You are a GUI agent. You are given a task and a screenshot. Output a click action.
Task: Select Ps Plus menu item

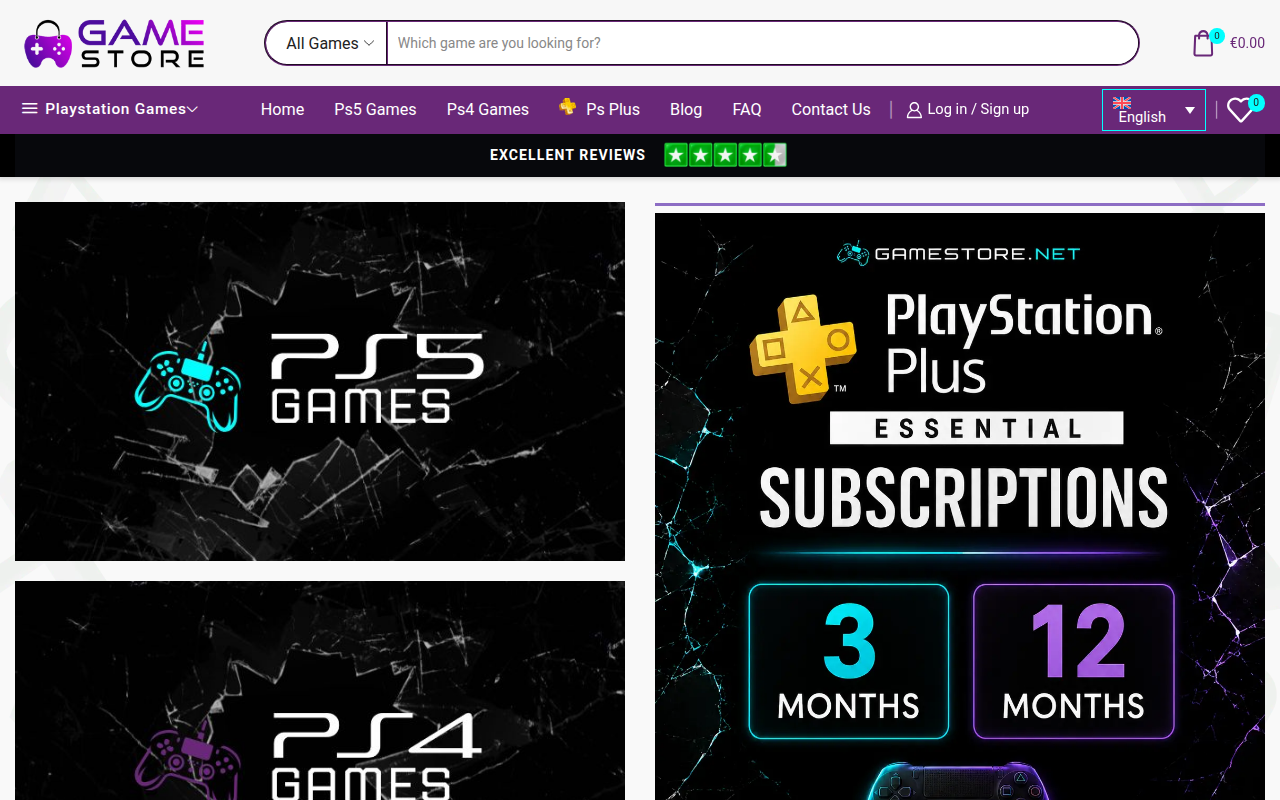click(613, 109)
